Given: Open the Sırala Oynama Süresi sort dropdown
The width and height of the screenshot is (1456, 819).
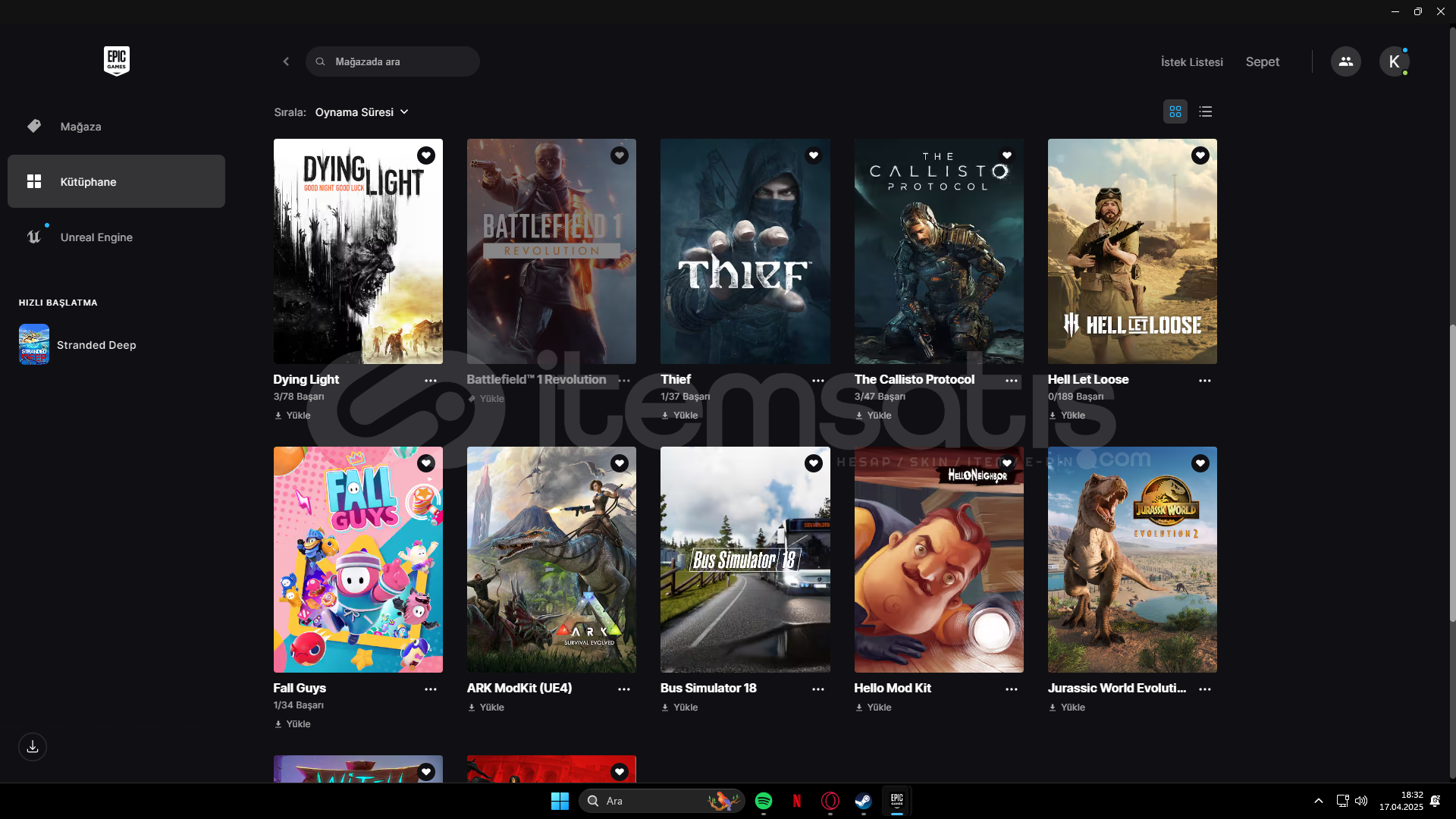Looking at the screenshot, I should pos(362,112).
